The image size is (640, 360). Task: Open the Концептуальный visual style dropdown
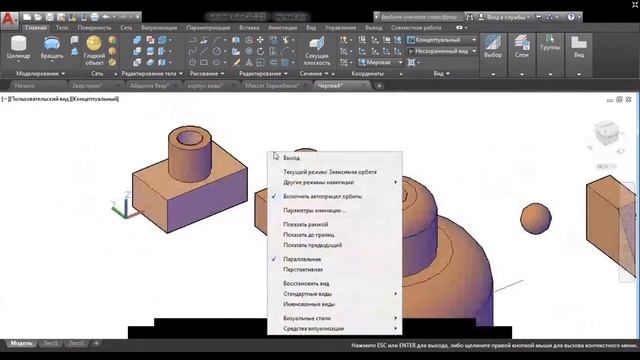pos(442,40)
